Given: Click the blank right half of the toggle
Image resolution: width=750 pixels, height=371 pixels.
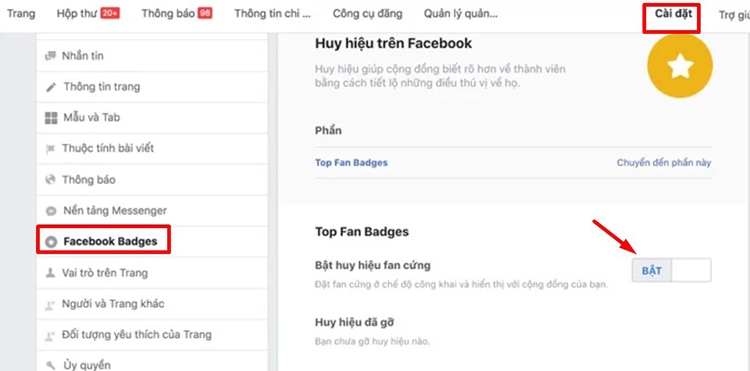Looking at the screenshot, I should [x=692, y=271].
